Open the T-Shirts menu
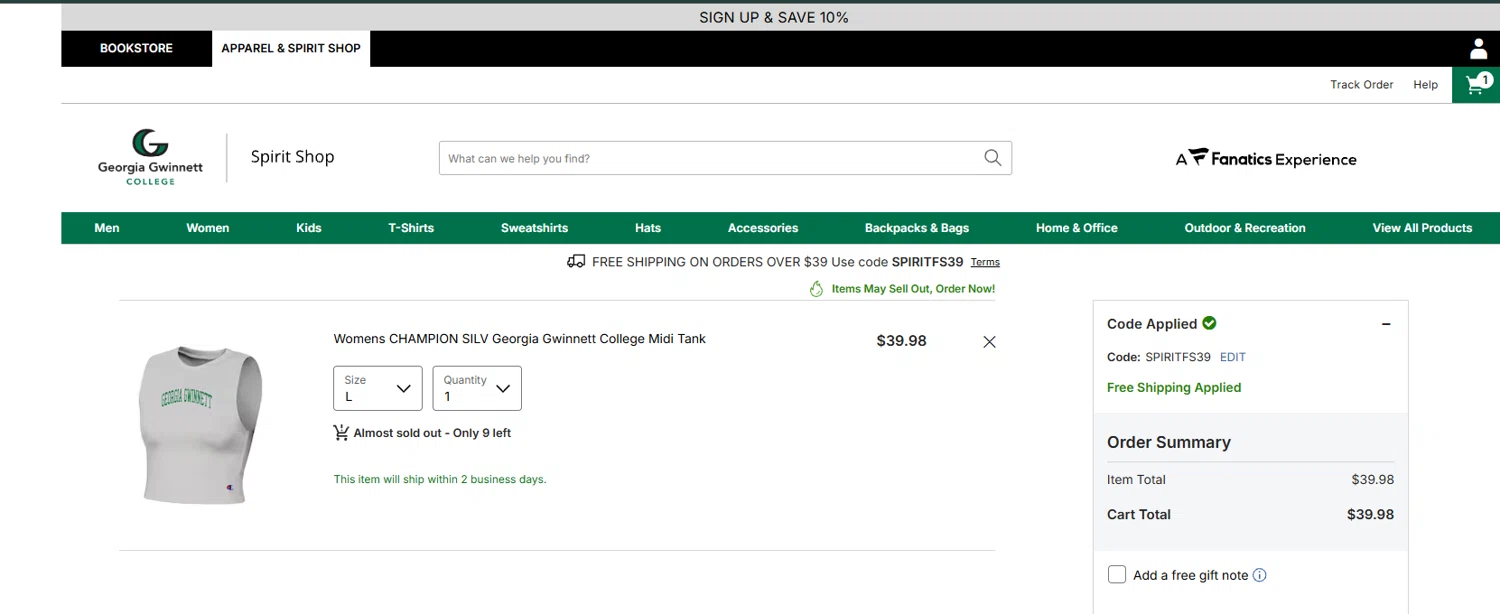 pyautogui.click(x=411, y=228)
